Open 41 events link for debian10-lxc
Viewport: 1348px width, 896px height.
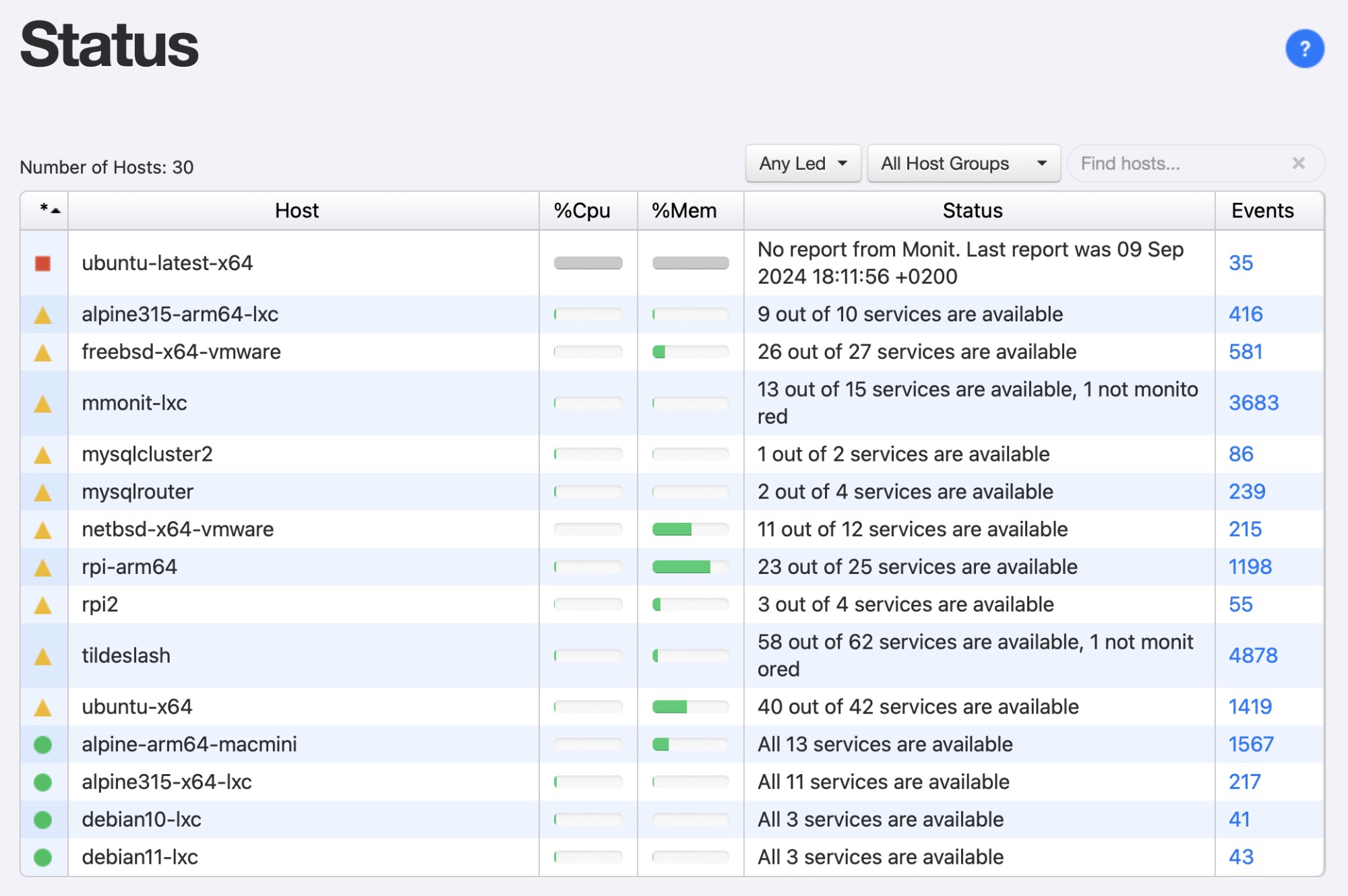(1239, 820)
